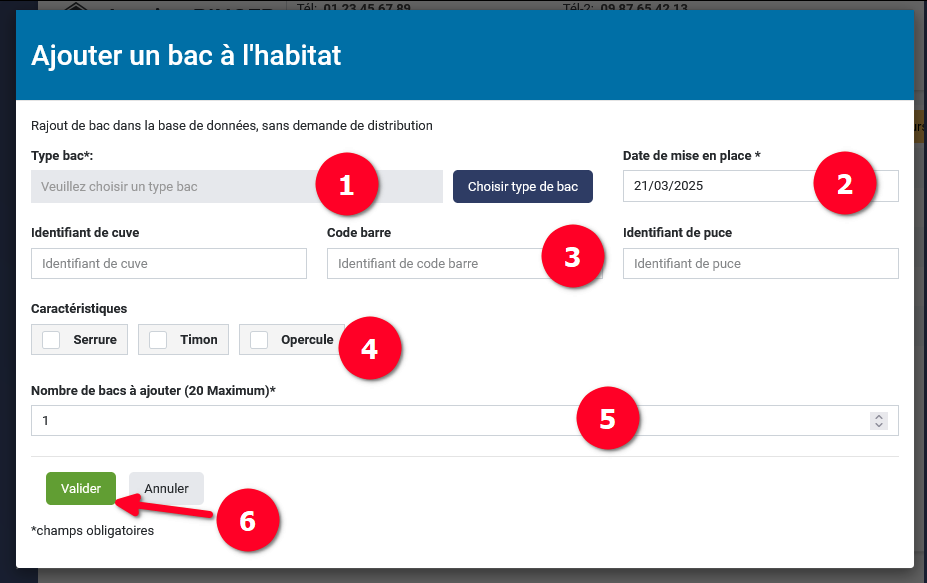The image size is (927, 583).
Task: Click the greyed-out 'Type bac' field
Action: [x=170, y=187]
